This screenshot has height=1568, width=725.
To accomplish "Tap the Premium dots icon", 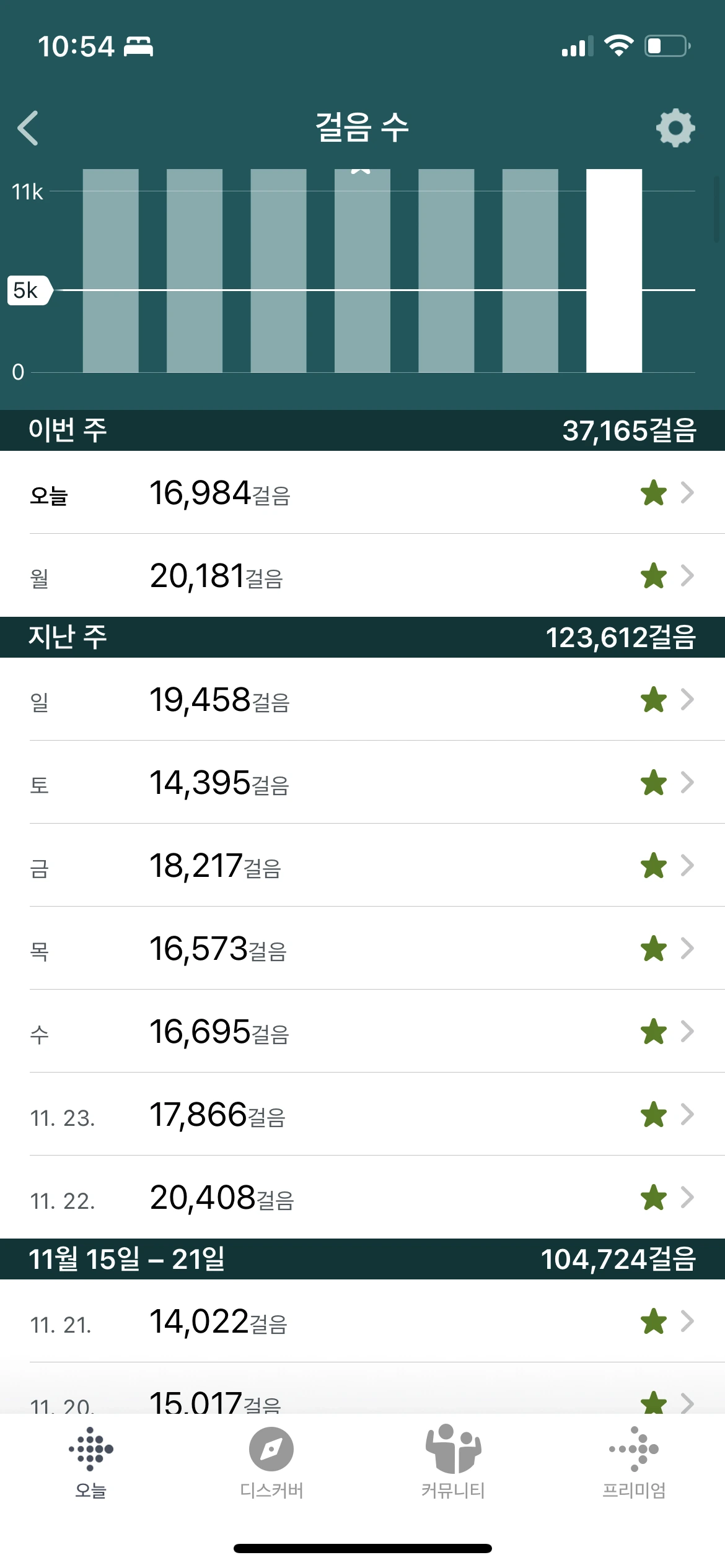I will 634,1449.
